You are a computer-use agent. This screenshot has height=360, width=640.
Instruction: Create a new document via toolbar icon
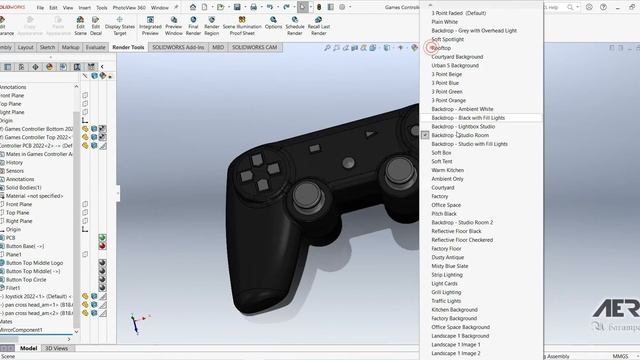click(x=204, y=7)
